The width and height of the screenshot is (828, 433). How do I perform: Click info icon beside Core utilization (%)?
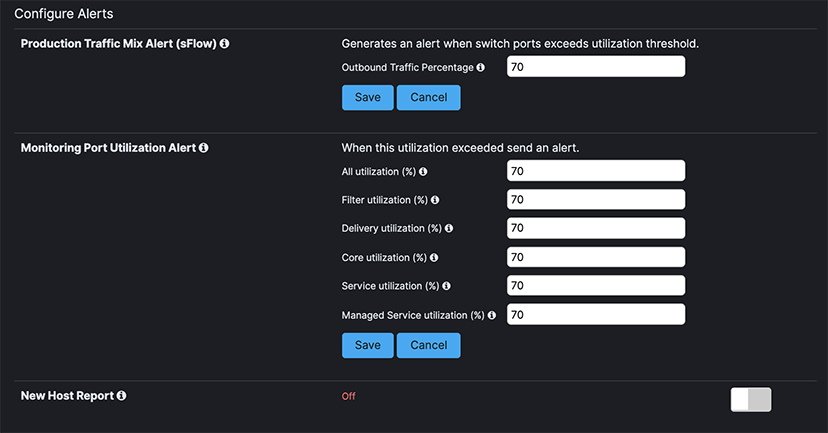click(x=434, y=258)
